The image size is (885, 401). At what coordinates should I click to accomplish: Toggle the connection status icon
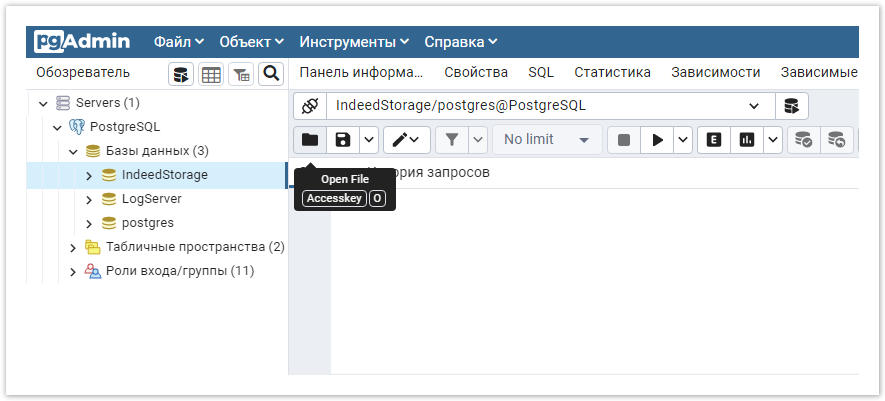310,106
